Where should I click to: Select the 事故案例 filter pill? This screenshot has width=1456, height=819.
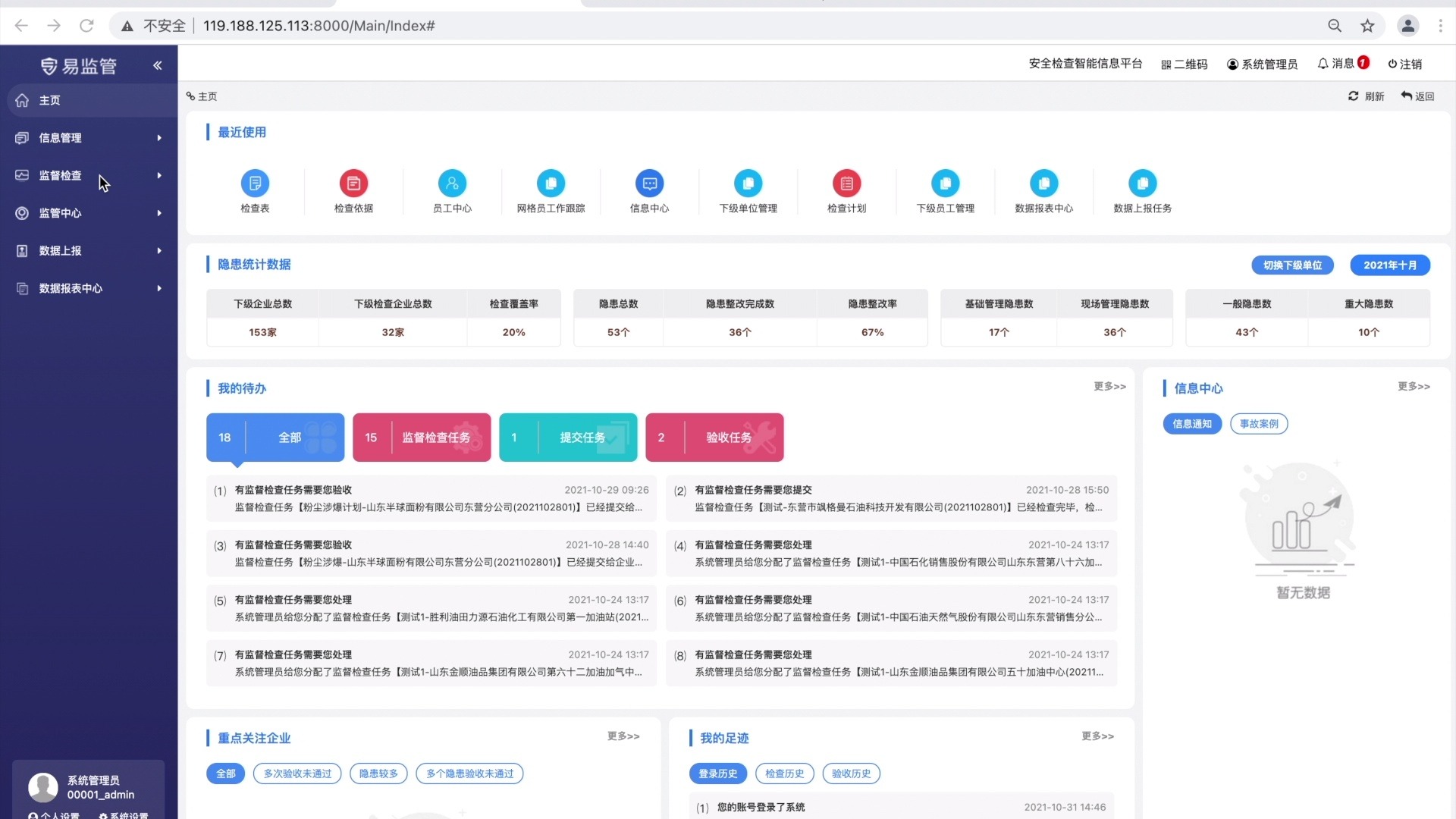(1259, 424)
